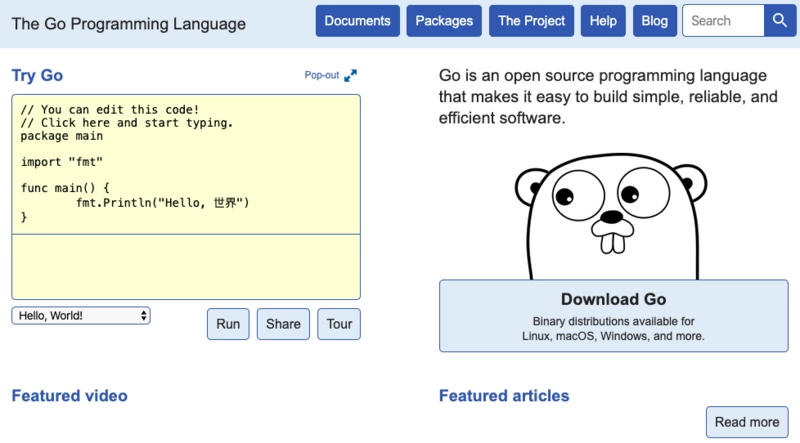The image size is (800, 443).
Task: Click the pop-out arrows icon
Action: [351, 76]
